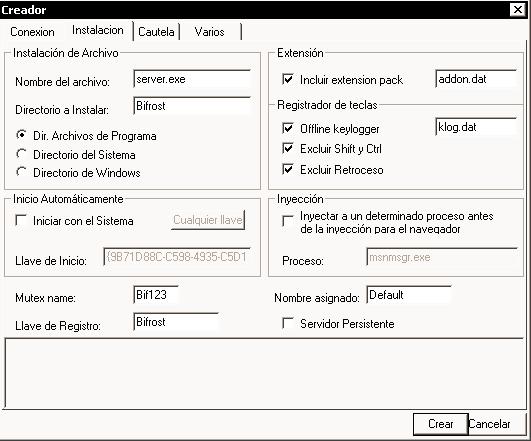Screen dimensions: 531x441
Task: Go to the Varios tab
Action: click(209, 32)
